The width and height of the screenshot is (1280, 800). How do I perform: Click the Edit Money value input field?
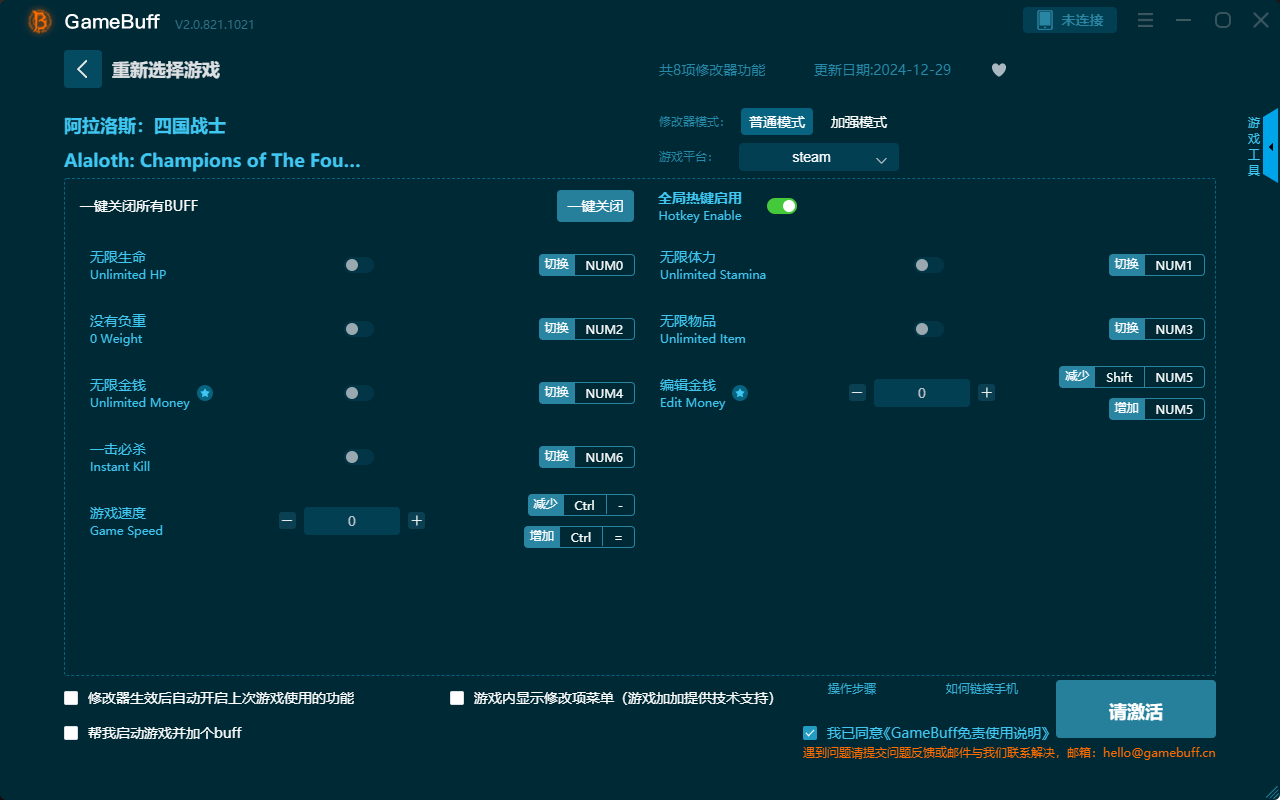point(921,393)
